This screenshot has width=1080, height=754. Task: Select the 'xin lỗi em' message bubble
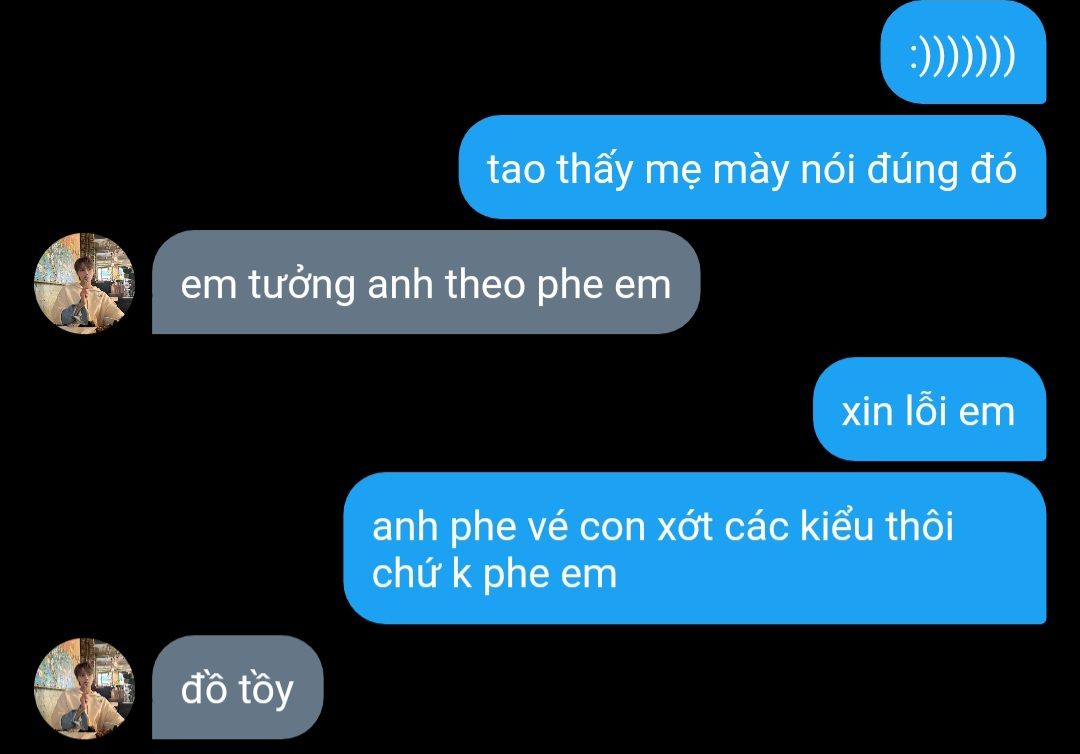pyautogui.click(x=929, y=410)
